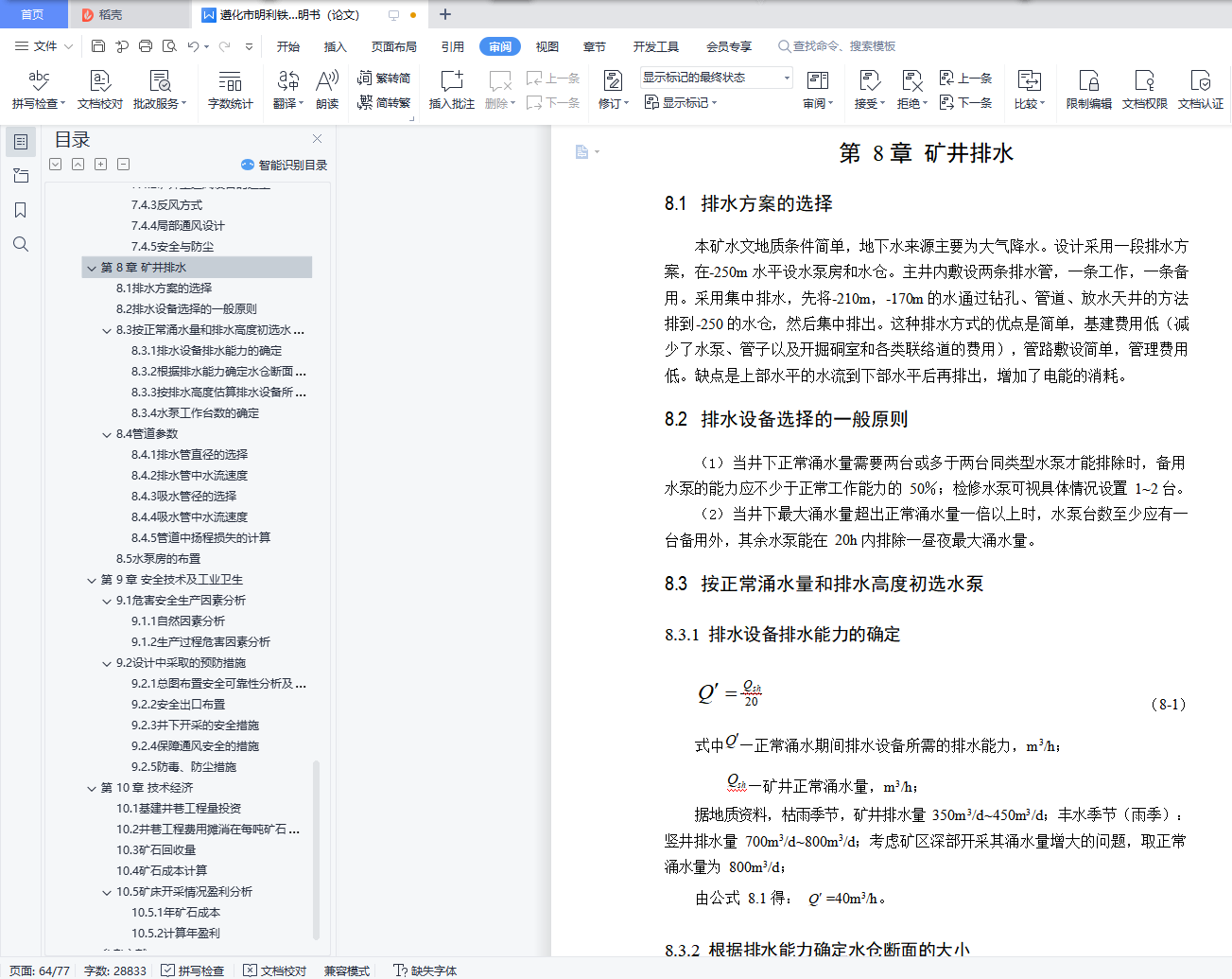Open 文档权限 document permissions

[x=1145, y=91]
